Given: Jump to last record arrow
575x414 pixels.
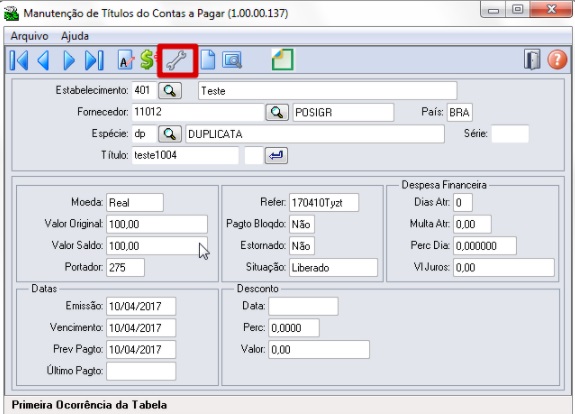Looking at the screenshot, I should tap(94, 60).
